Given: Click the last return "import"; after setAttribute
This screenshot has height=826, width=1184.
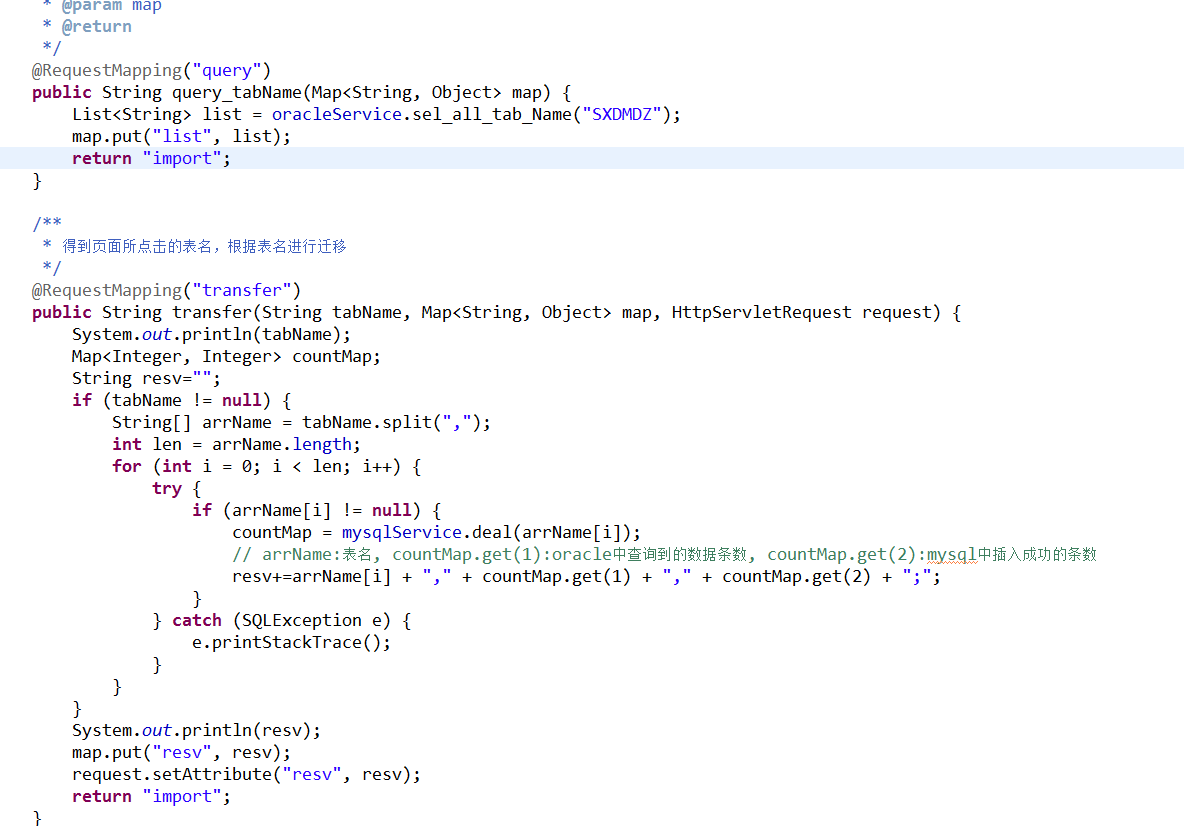Looking at the screenshot, I should pyautogui.click(x=151, y=797).
